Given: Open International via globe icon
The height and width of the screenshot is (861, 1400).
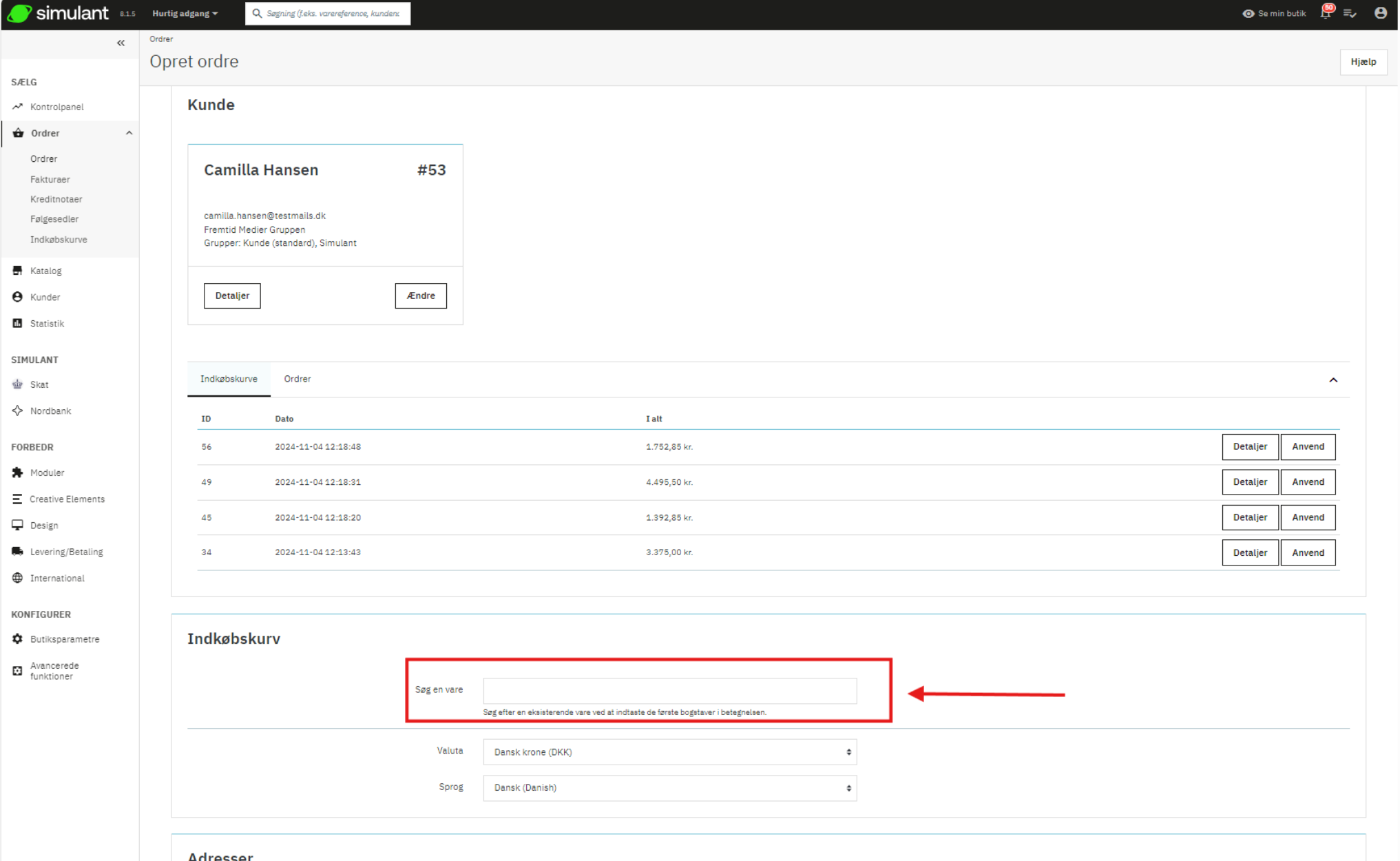Looking at the screenshot, I should point(18,578).
